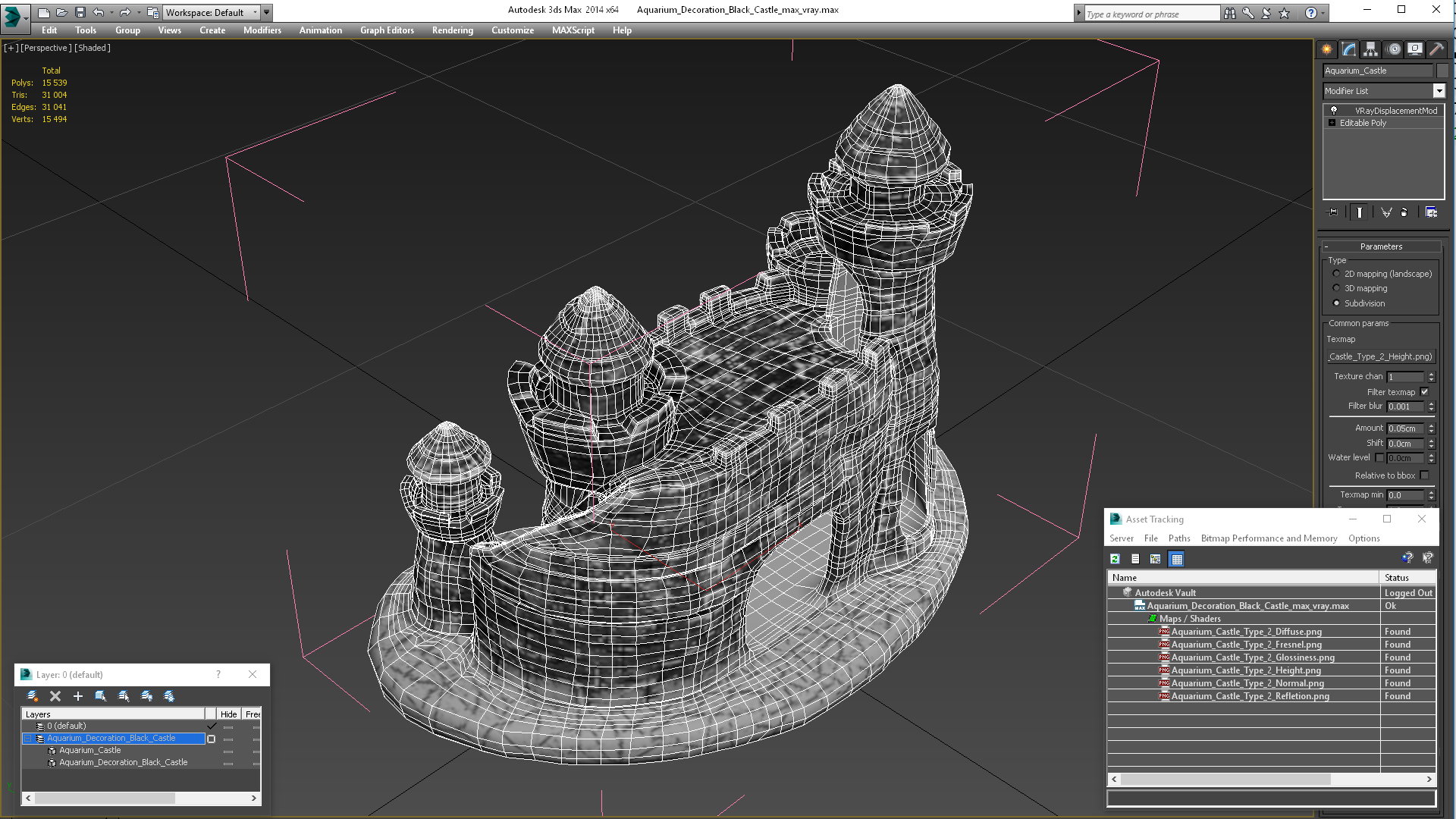Open the Modifier List dropdown
The width and height of the screenshot is (1456, 819).
[1439, 91]
